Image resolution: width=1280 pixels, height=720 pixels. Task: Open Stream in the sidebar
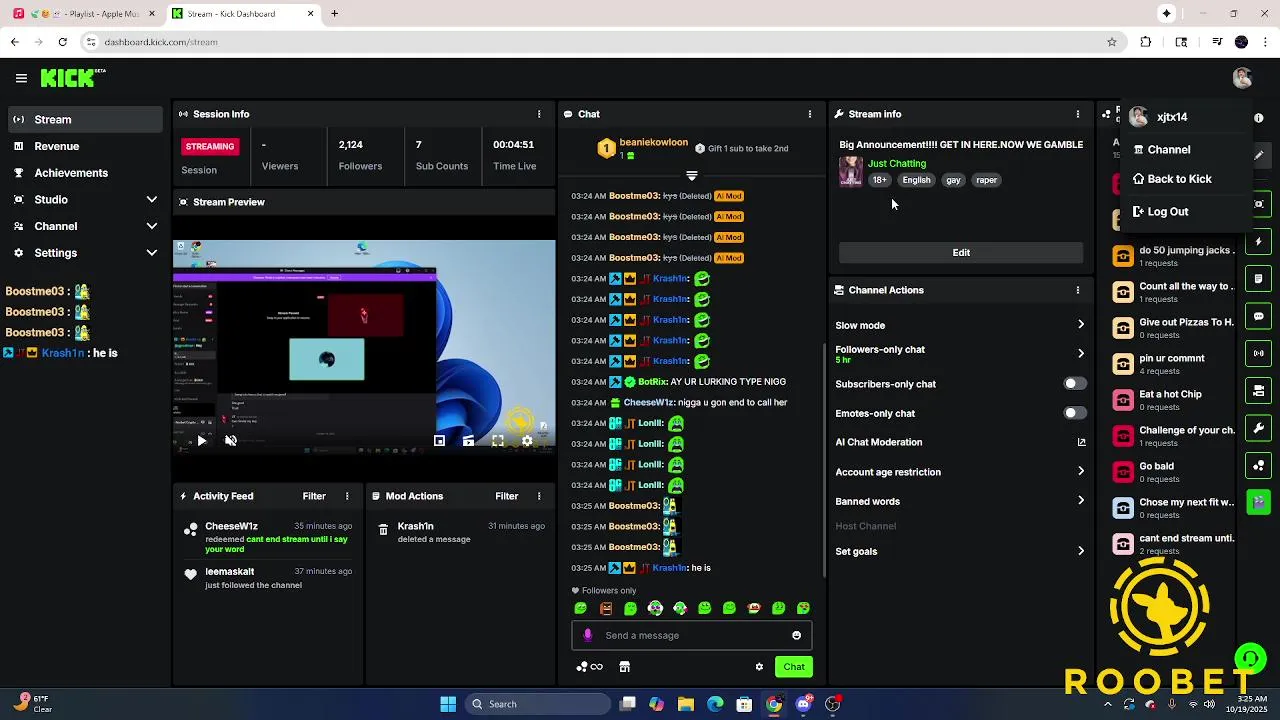click(86, 120)
